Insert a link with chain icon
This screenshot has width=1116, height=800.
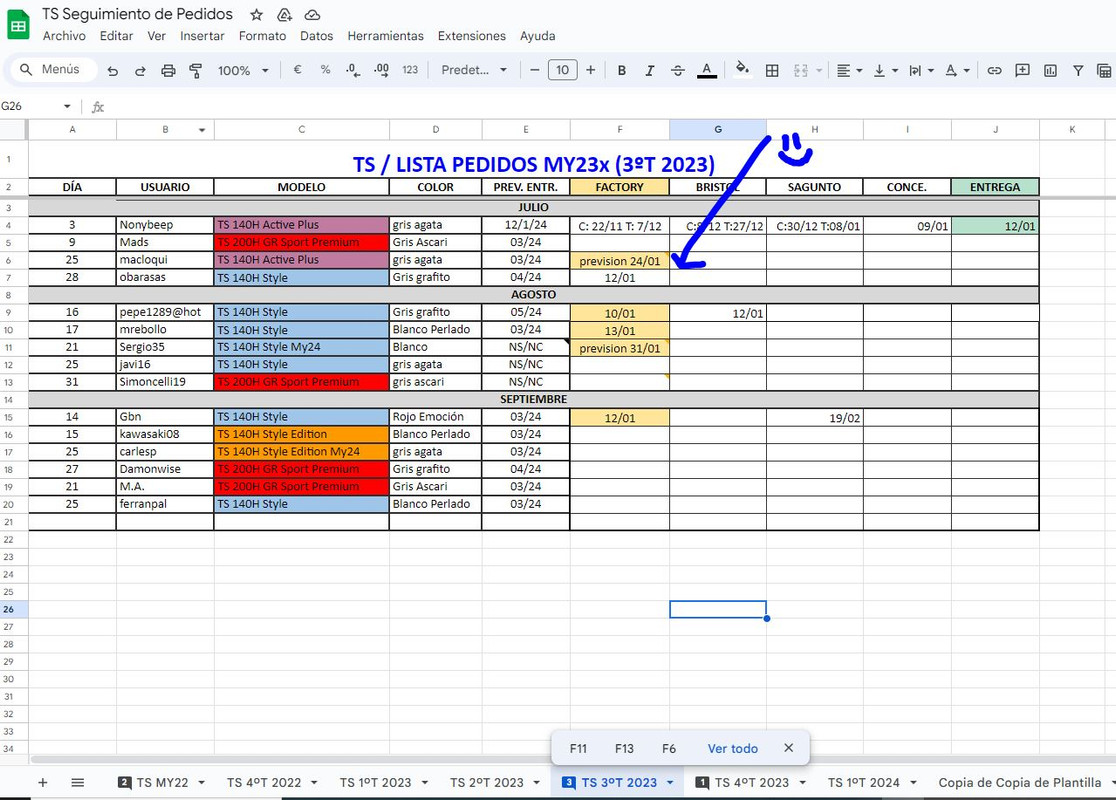click(994, 70)
